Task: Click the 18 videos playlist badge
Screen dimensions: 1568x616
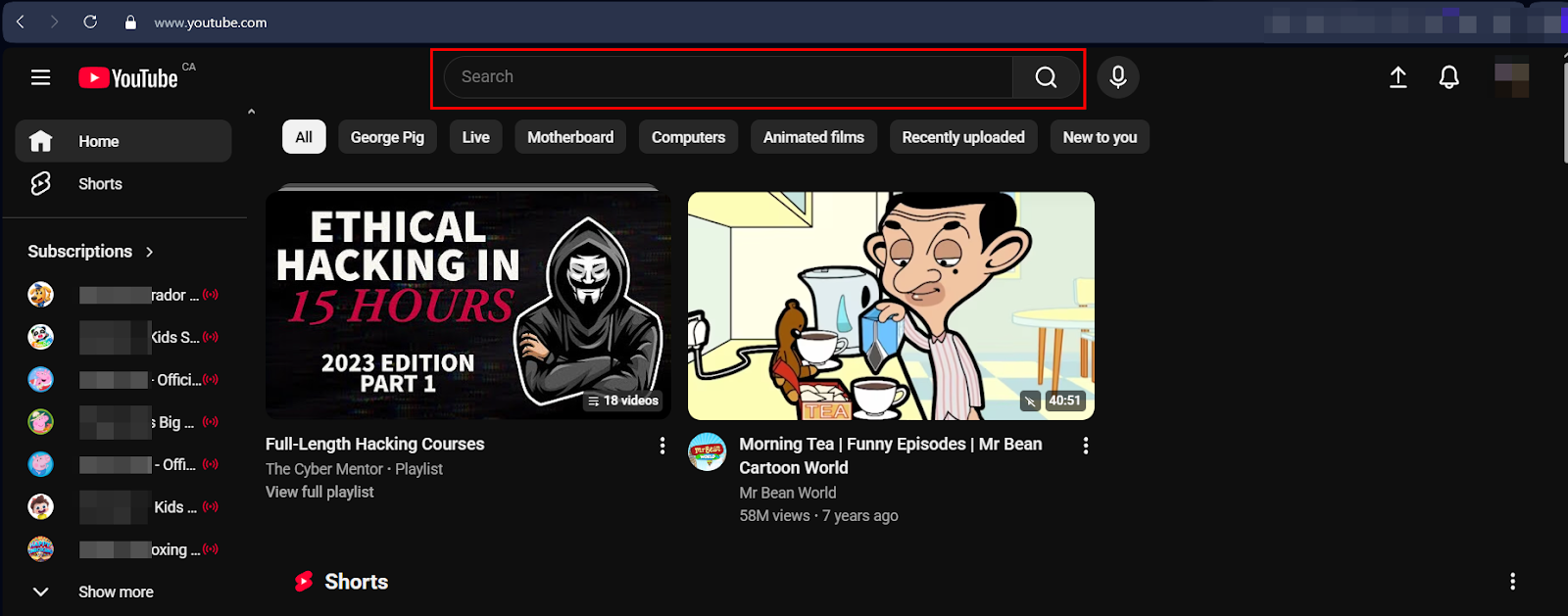Action: pos(623,401)
